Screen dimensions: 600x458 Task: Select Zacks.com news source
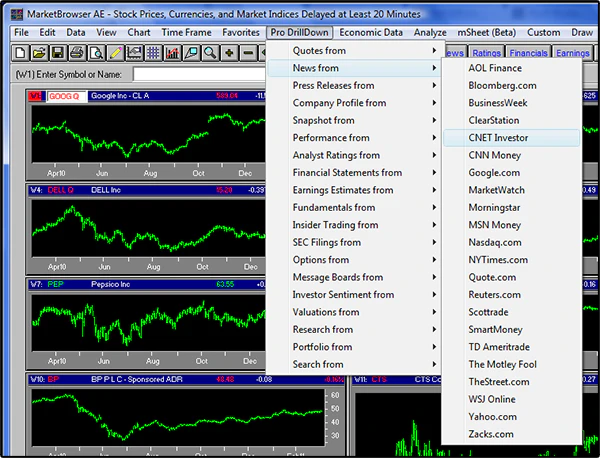(x=511, y=434)
